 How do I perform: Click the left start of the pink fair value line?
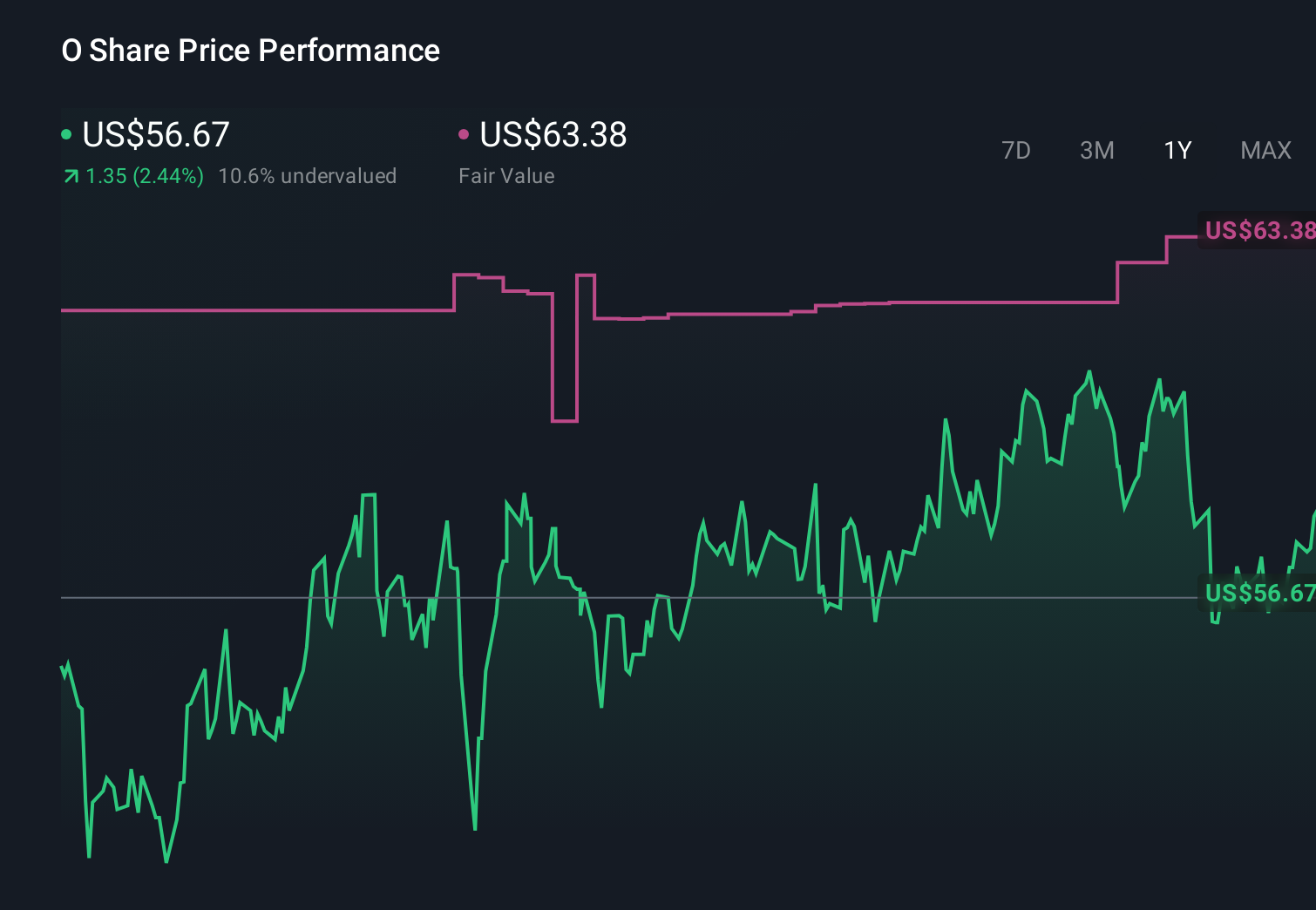[x=63, y=309]
